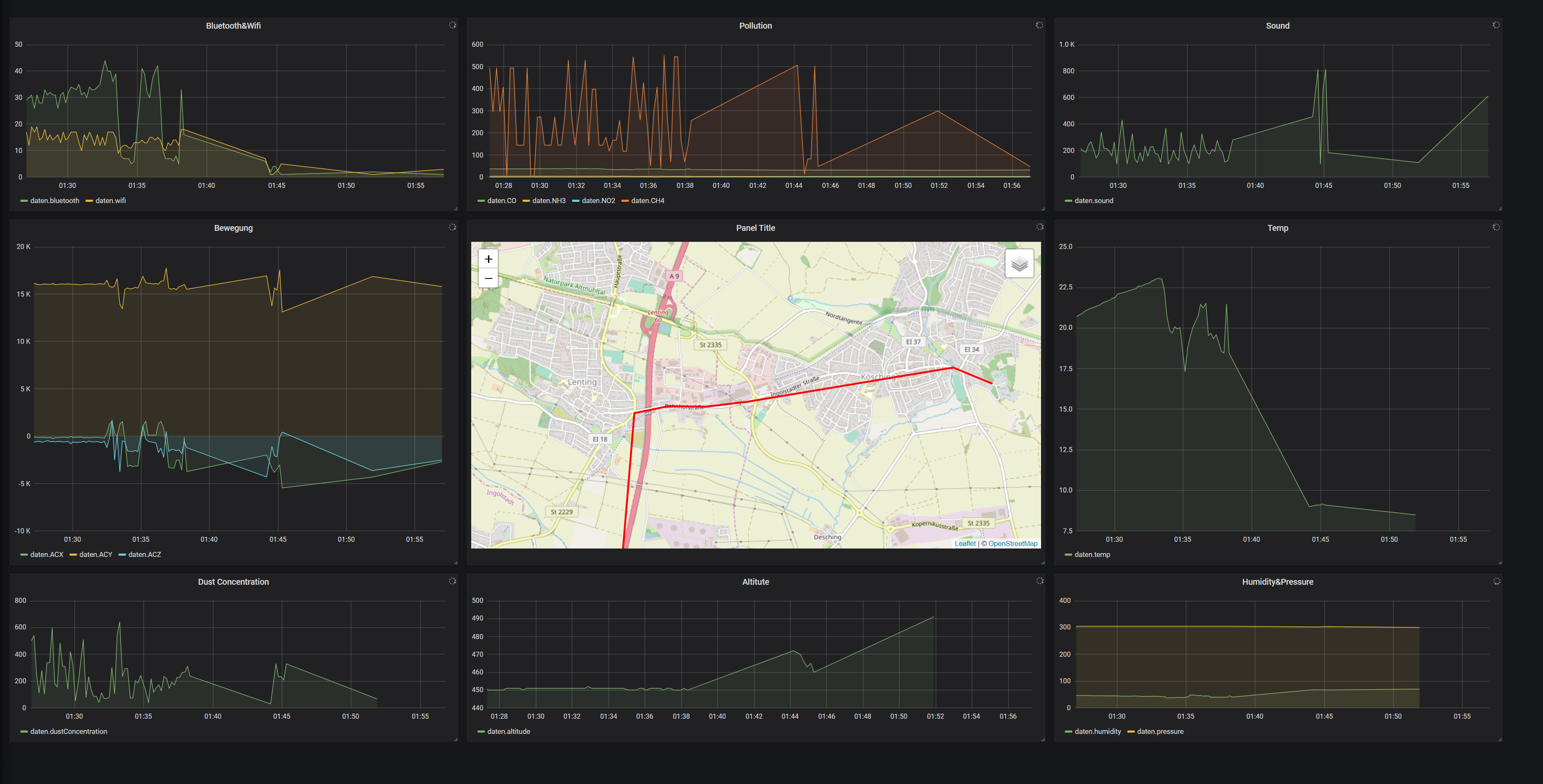Click the daten.wifi yellow color swatch
1543x784 pixels.
click(89, 201)
